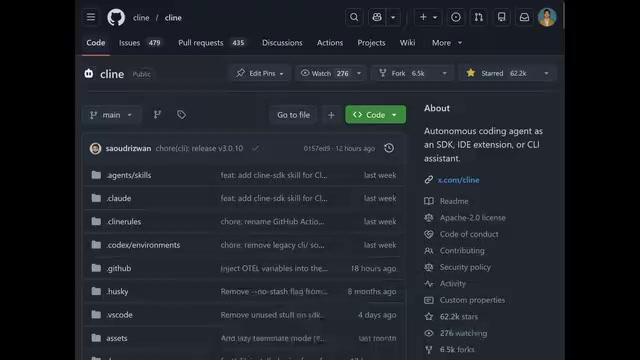
Task: Open the create new plus menu
Action: [x=427, y=17]
